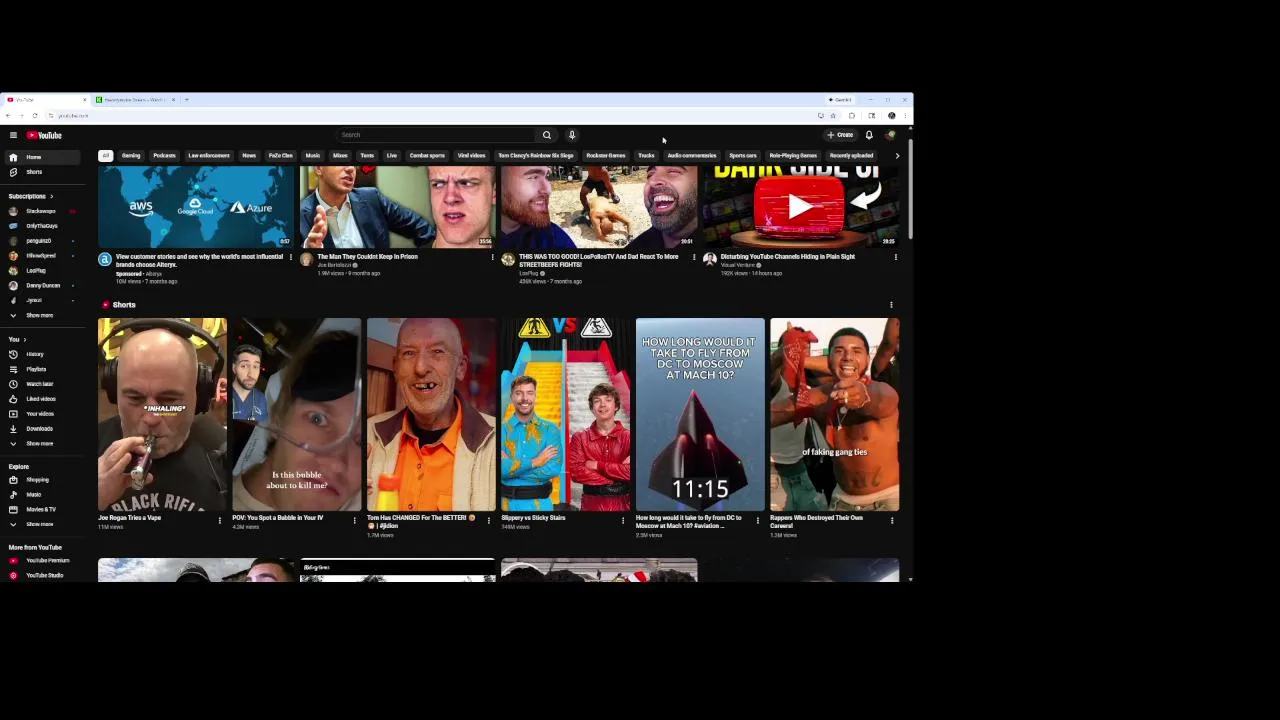Open Joe Rogan Tries a Vape short
The height and width of the screenshot is (720, 1280).
tap(162, 415)
